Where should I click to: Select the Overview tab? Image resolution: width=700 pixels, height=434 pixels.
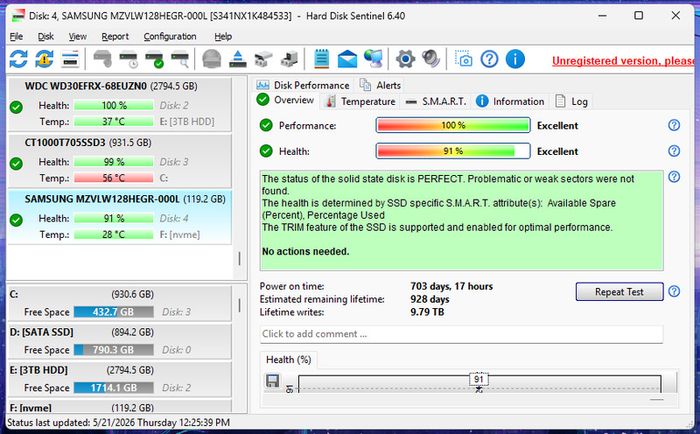coord(286,100)
